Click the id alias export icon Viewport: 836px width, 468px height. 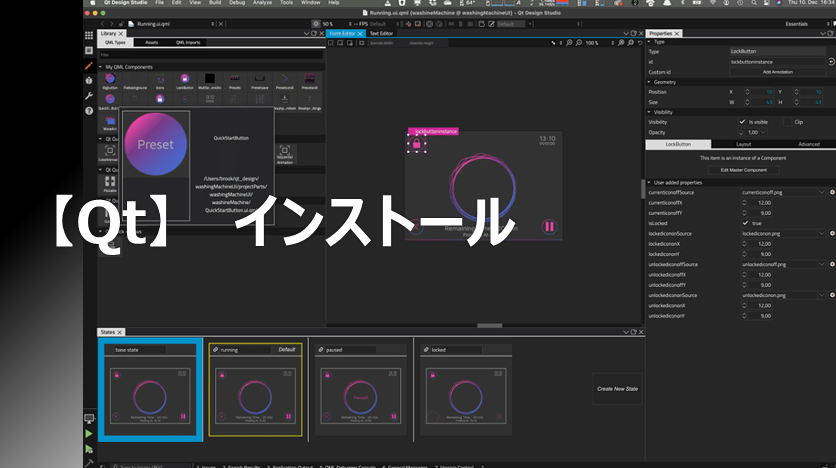point(831,62)
